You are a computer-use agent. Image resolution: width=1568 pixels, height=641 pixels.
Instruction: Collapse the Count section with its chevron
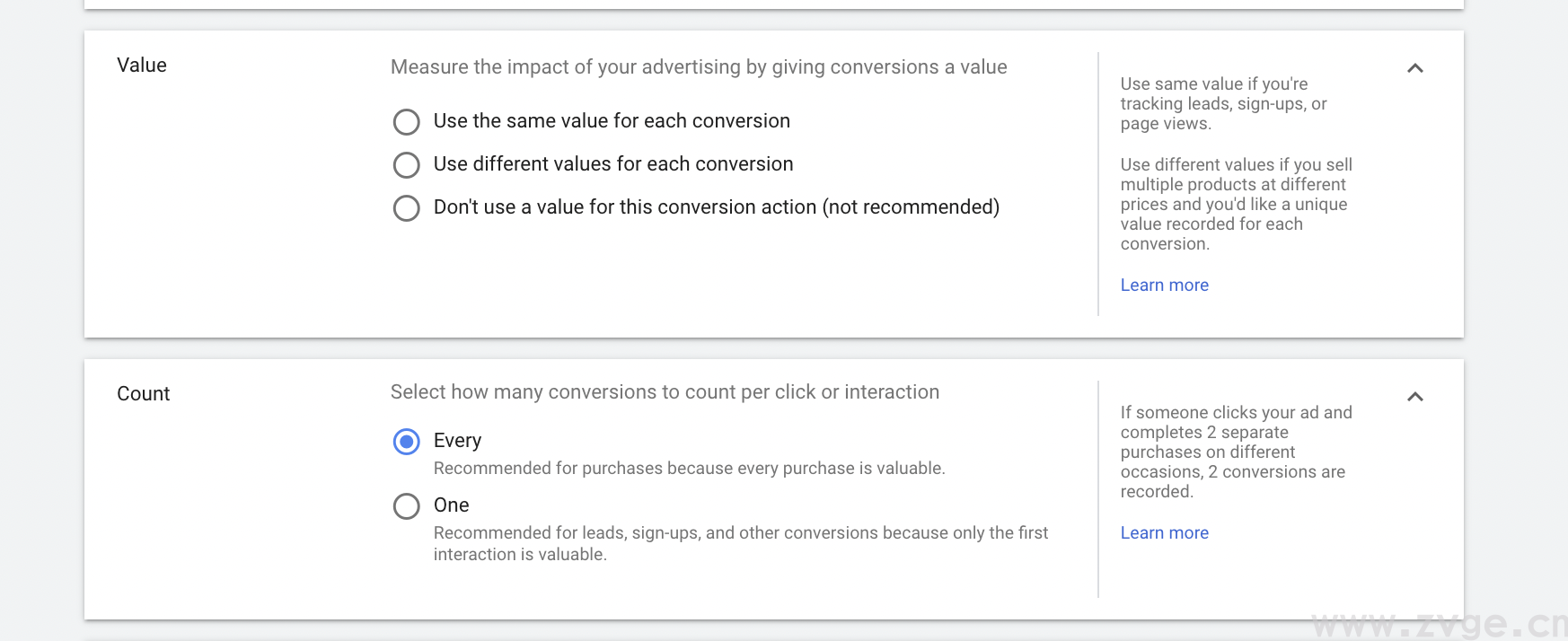click(1414, 397)
